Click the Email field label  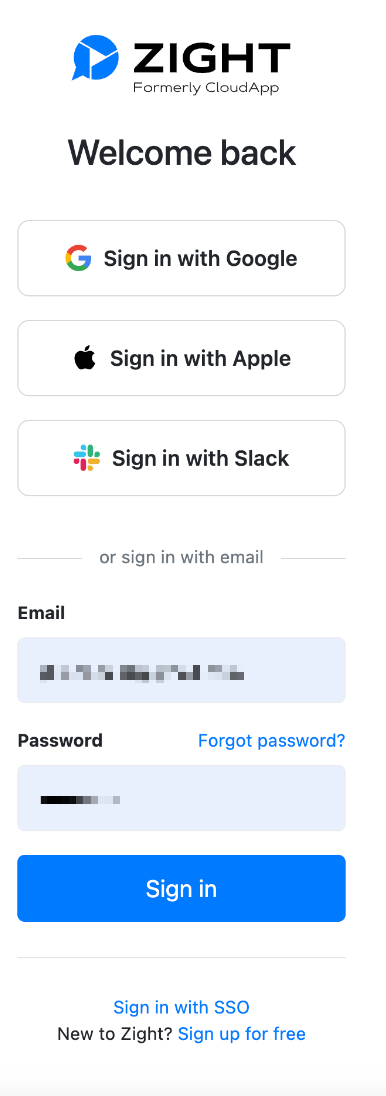tap(41, 613)
